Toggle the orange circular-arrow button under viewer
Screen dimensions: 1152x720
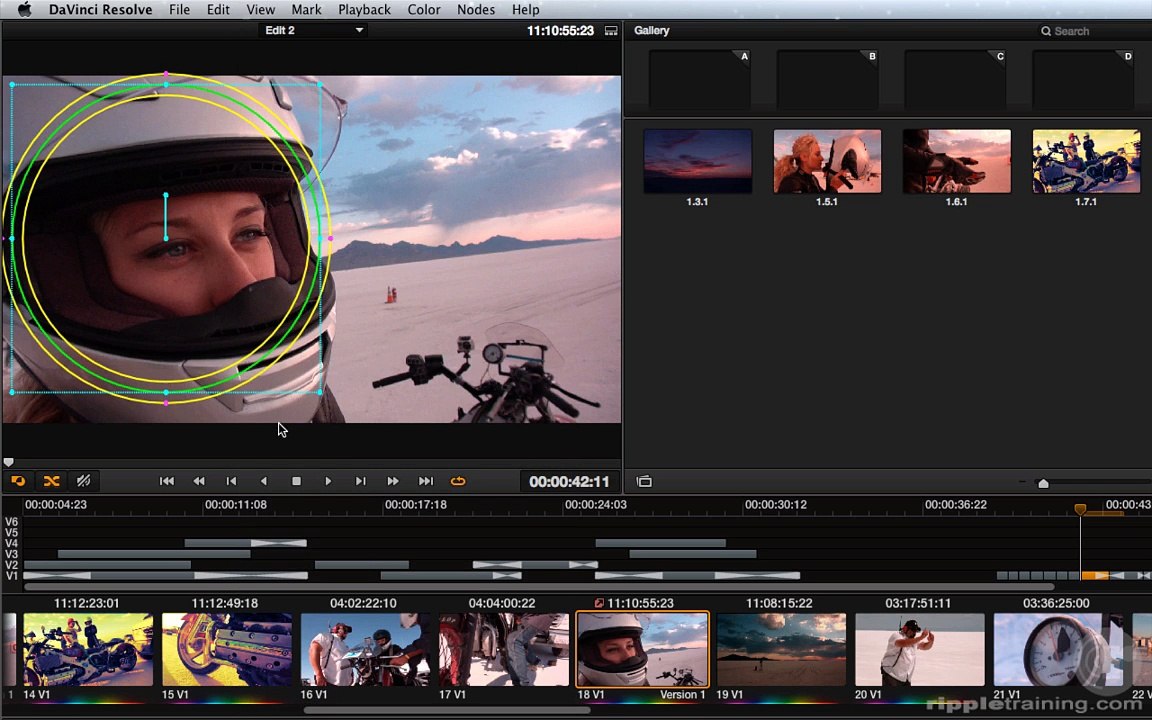18,481
